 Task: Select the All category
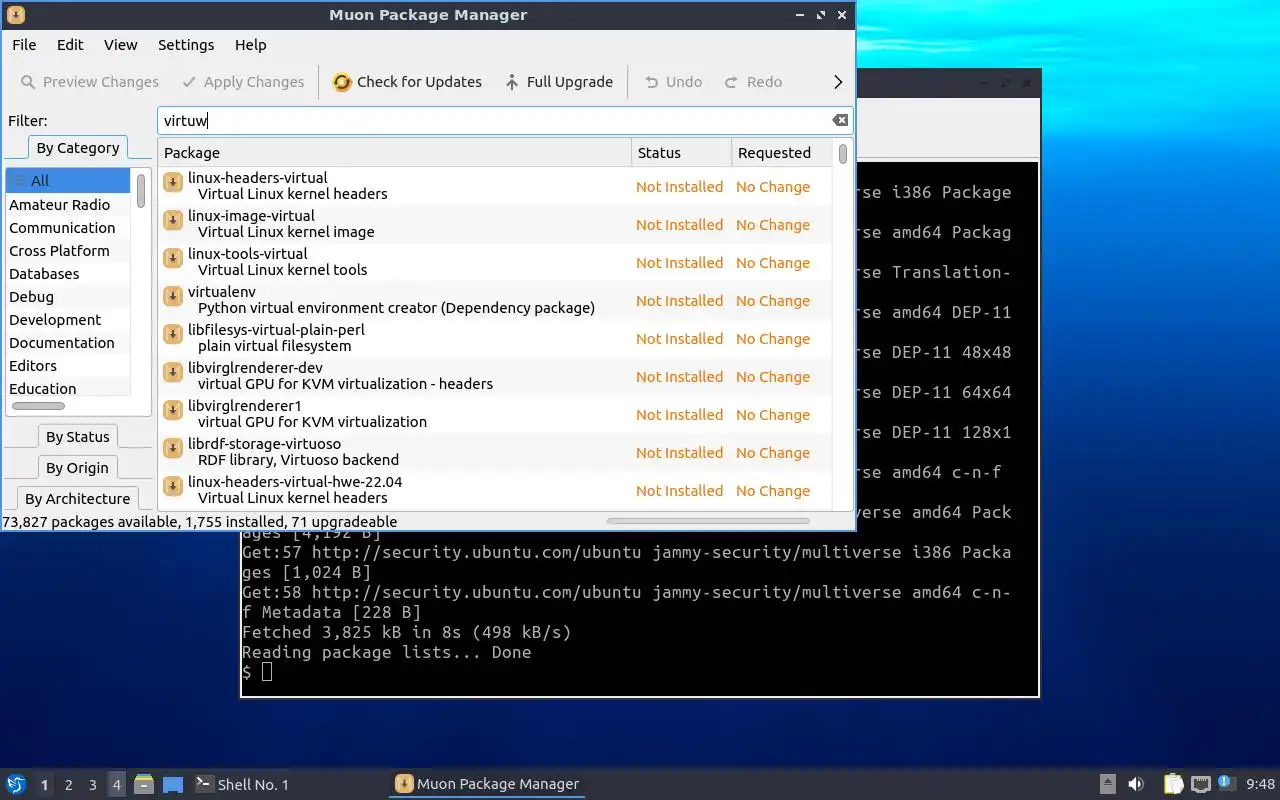point(68,181)
